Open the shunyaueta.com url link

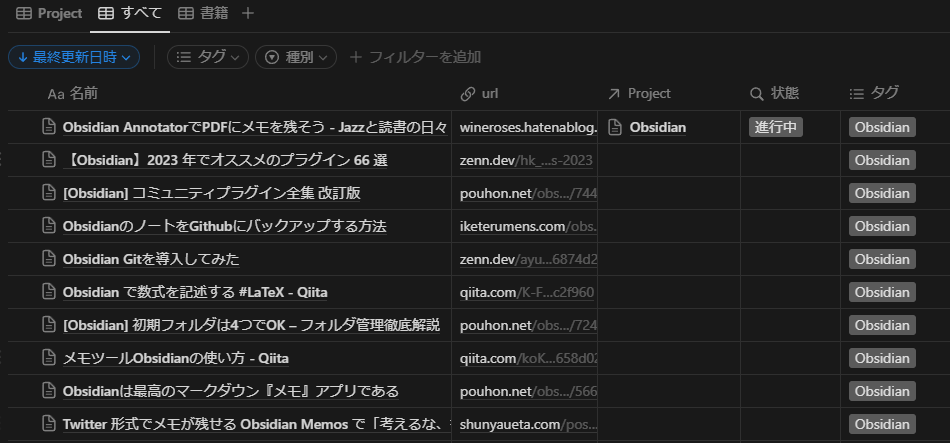(x=528, y=424)
